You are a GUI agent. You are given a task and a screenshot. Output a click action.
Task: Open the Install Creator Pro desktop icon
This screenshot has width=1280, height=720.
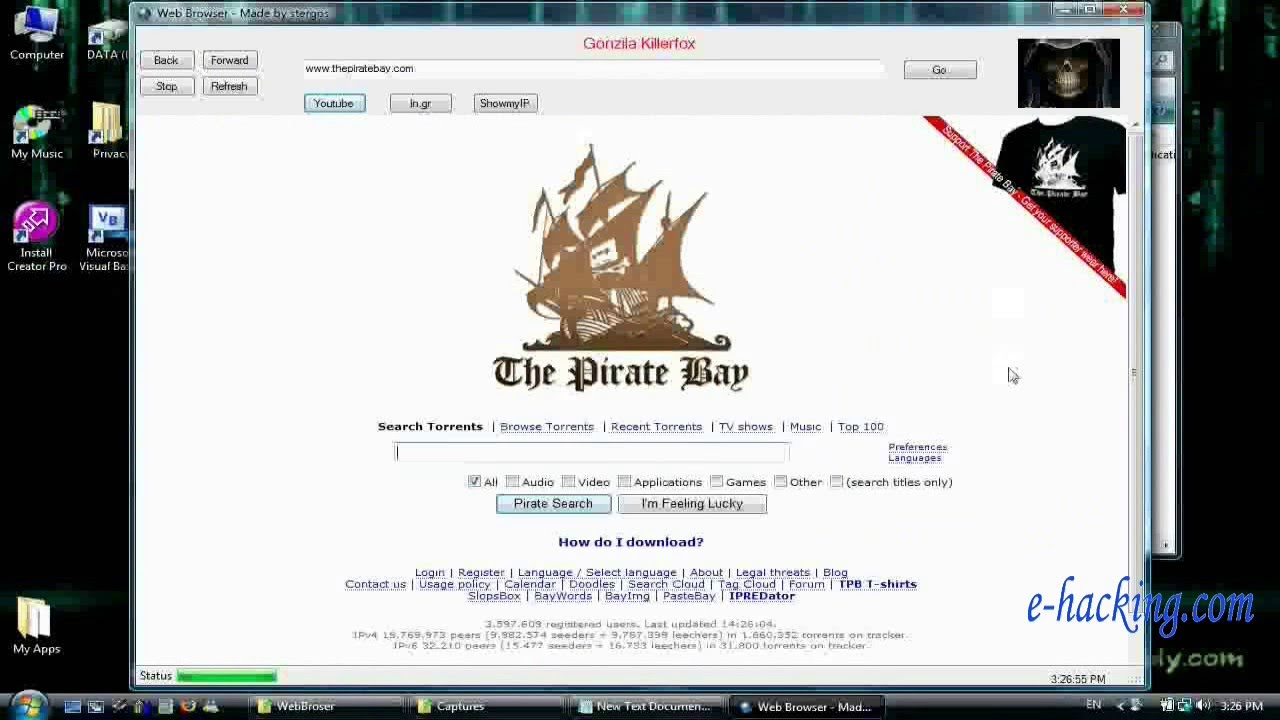pos(37,238)
